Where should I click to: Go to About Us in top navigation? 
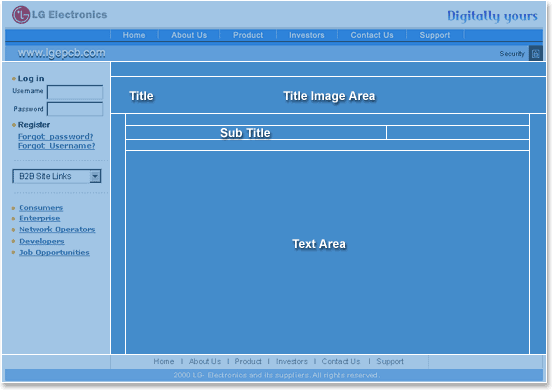coord(189,35)
